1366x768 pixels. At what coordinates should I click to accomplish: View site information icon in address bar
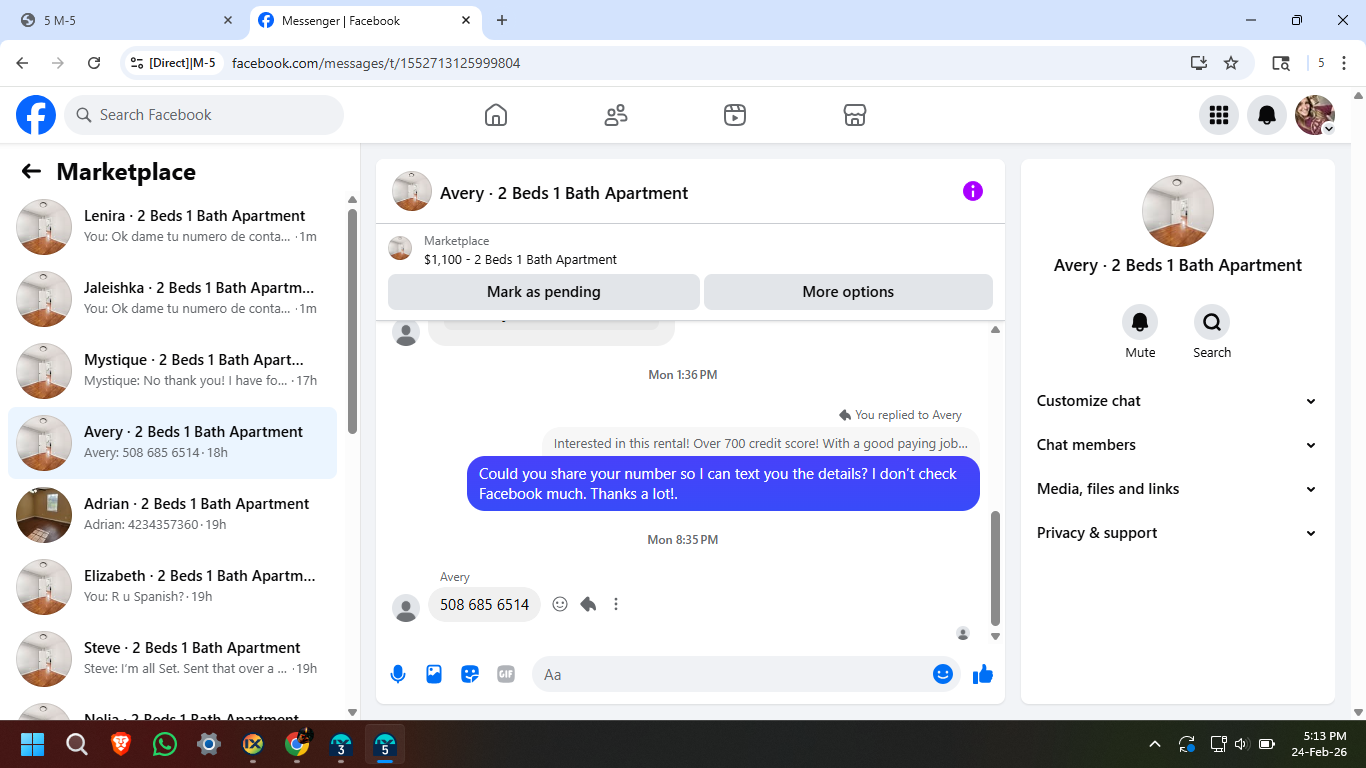pyautogui.click(x=137, y=63)
